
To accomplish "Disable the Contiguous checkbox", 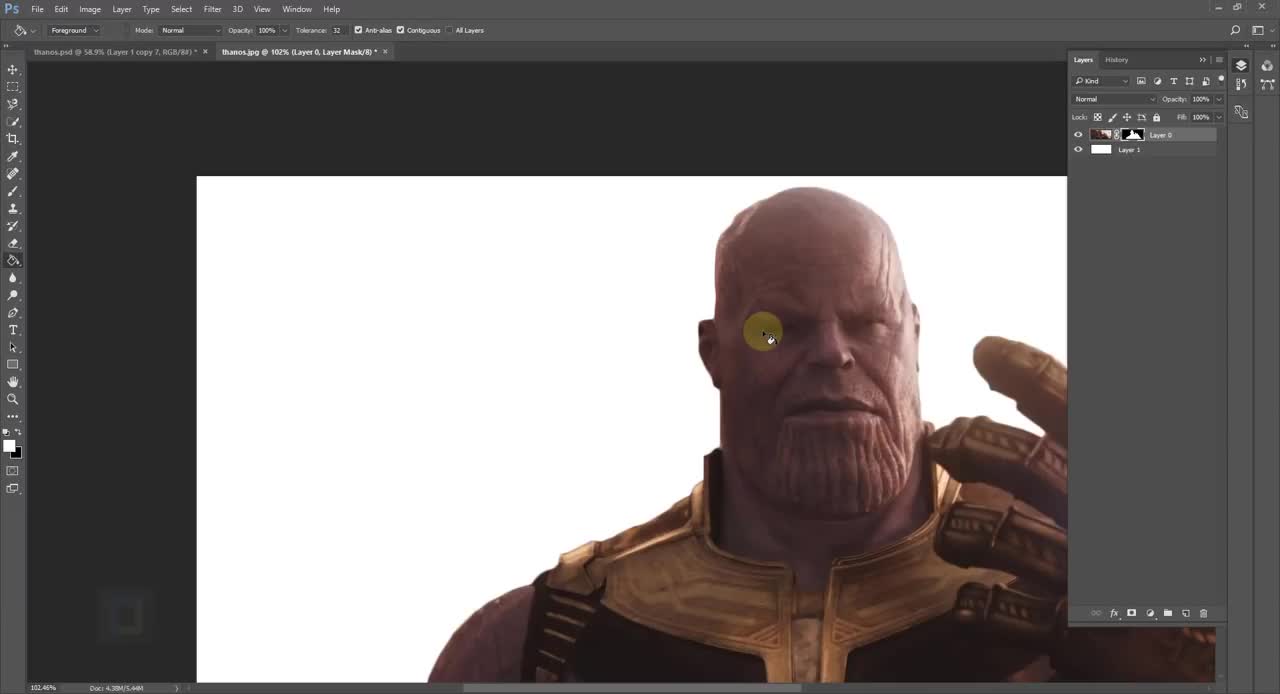I will coord(400,30).
